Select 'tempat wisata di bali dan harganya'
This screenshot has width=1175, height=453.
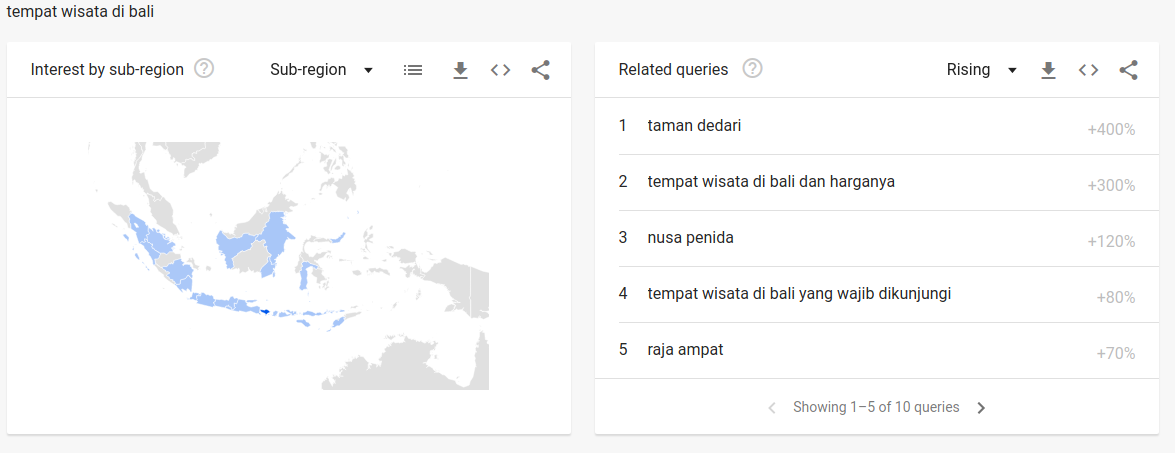tap(770, 182)
